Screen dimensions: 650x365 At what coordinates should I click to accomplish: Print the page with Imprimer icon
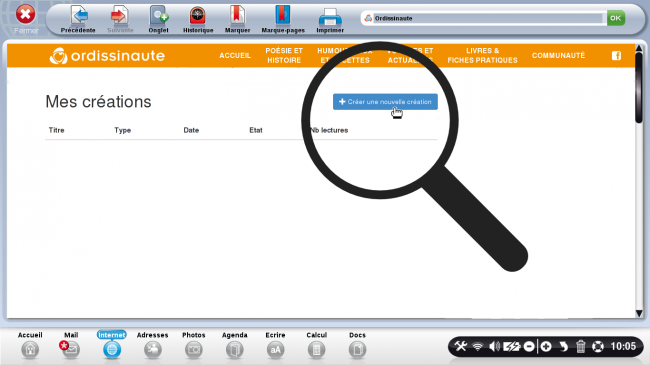(x=330, y=17)
